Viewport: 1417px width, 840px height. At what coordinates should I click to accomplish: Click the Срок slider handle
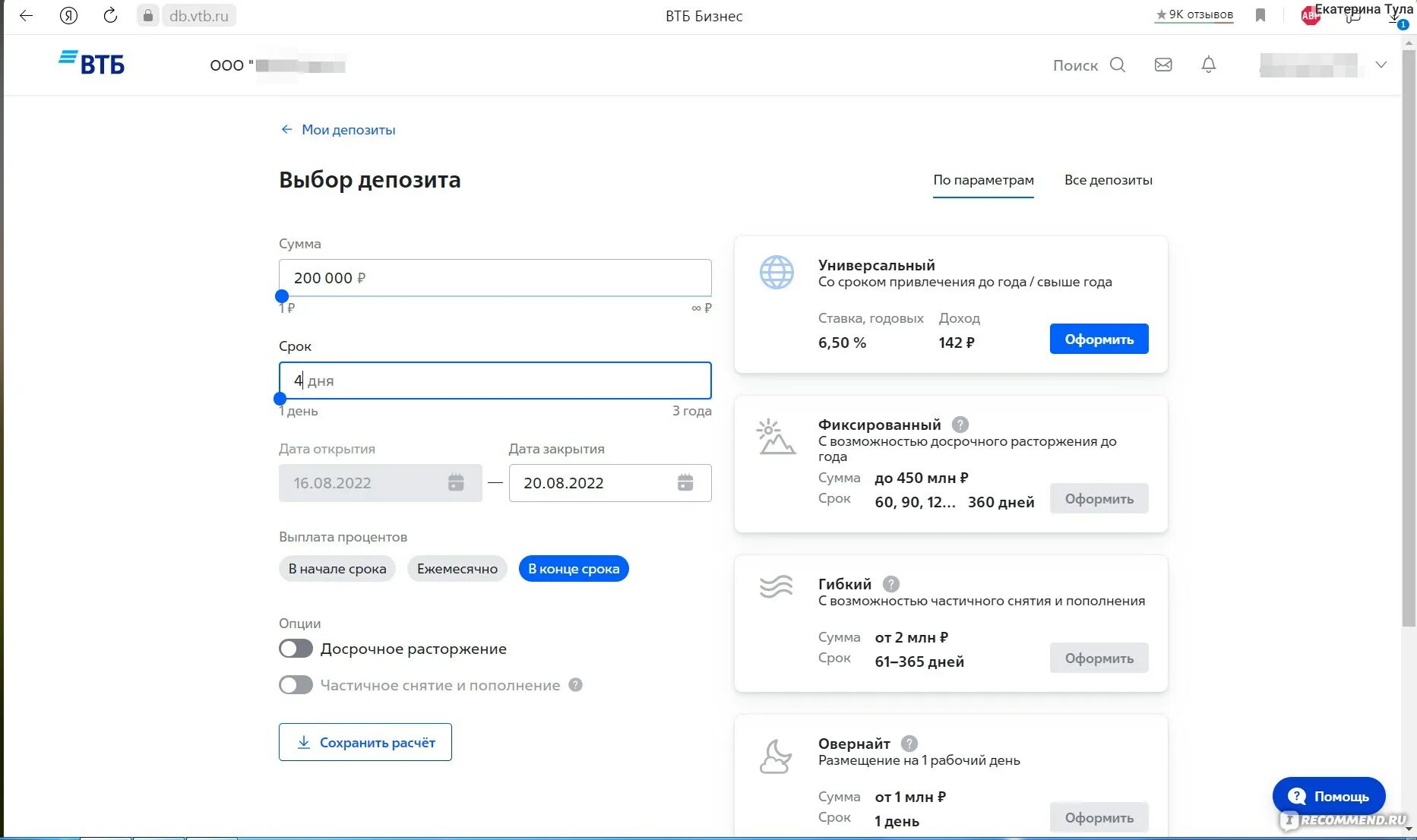(x=280, y=399)
